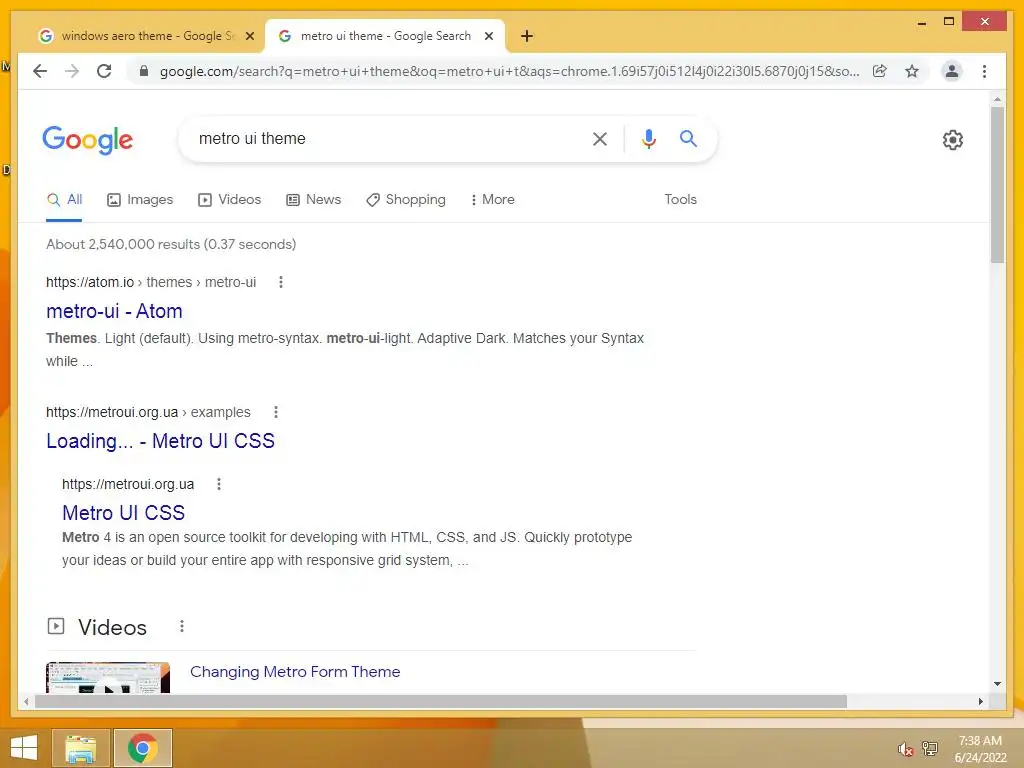The width and height of the screenshot is (1024, 768).
Task: Close the 'metro ui theme' tab
Action: 488,36
